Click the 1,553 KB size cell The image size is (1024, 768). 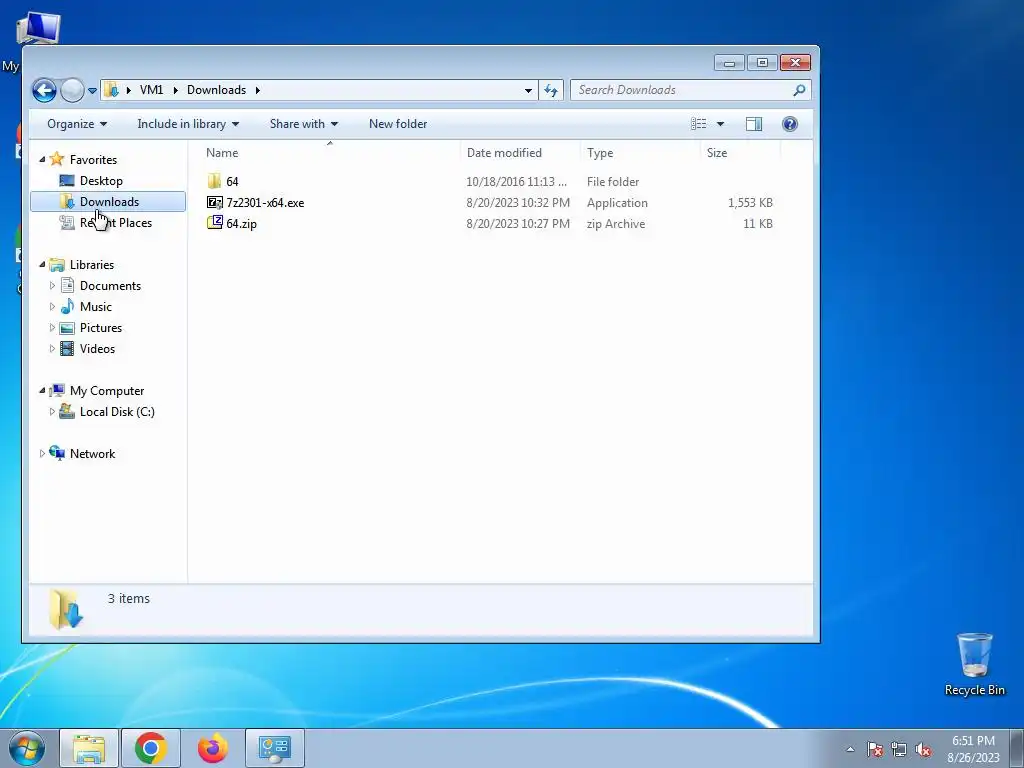[x=750, y=202]
